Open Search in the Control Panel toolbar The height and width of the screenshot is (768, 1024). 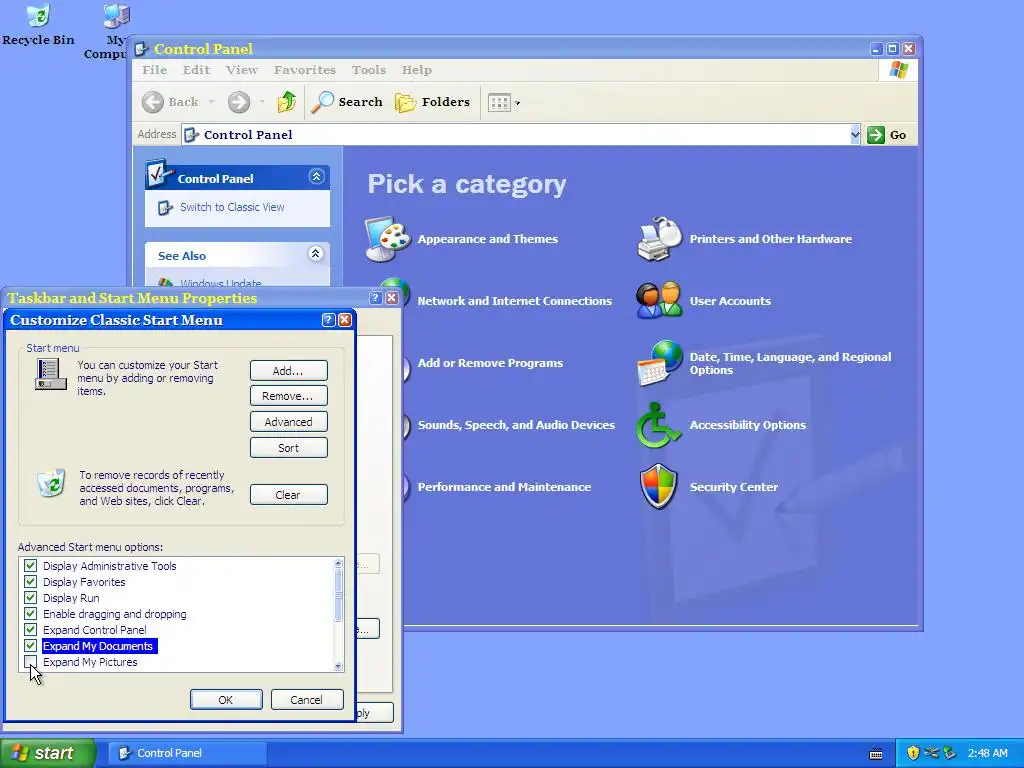[x=347, y=102]
